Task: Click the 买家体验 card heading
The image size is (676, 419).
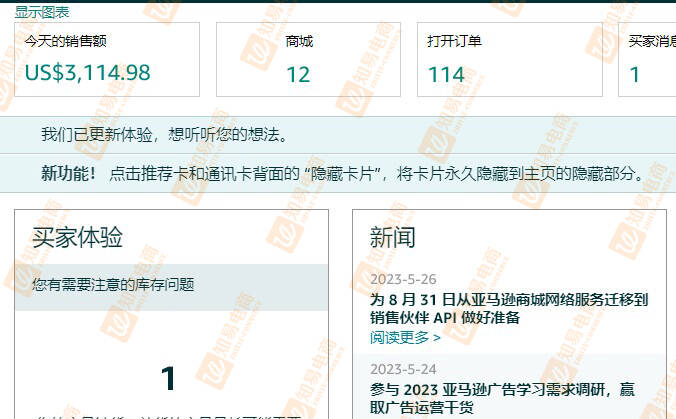Action: (78, 237)
